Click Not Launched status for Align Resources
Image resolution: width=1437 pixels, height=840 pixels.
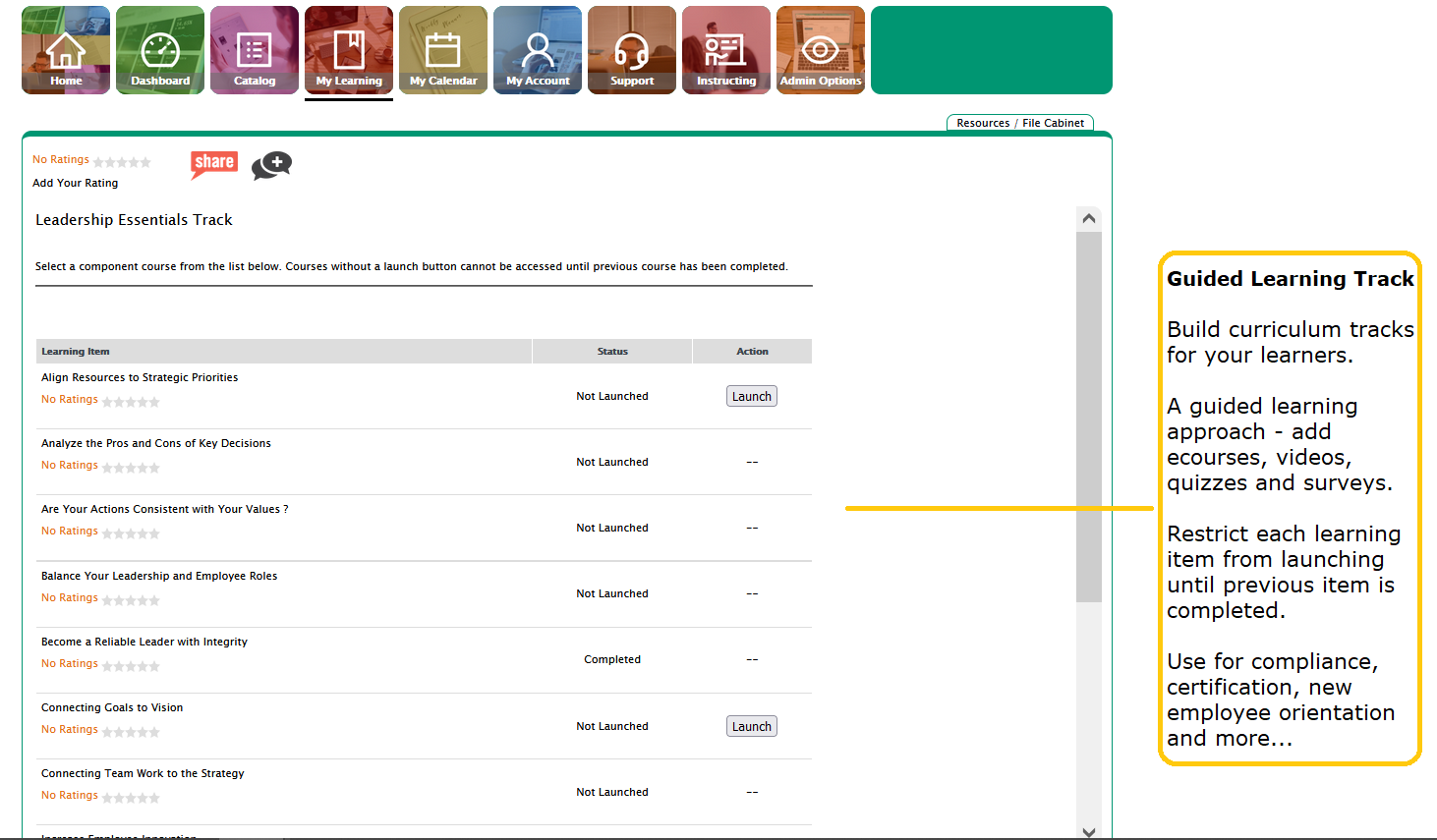click(612, 396)
